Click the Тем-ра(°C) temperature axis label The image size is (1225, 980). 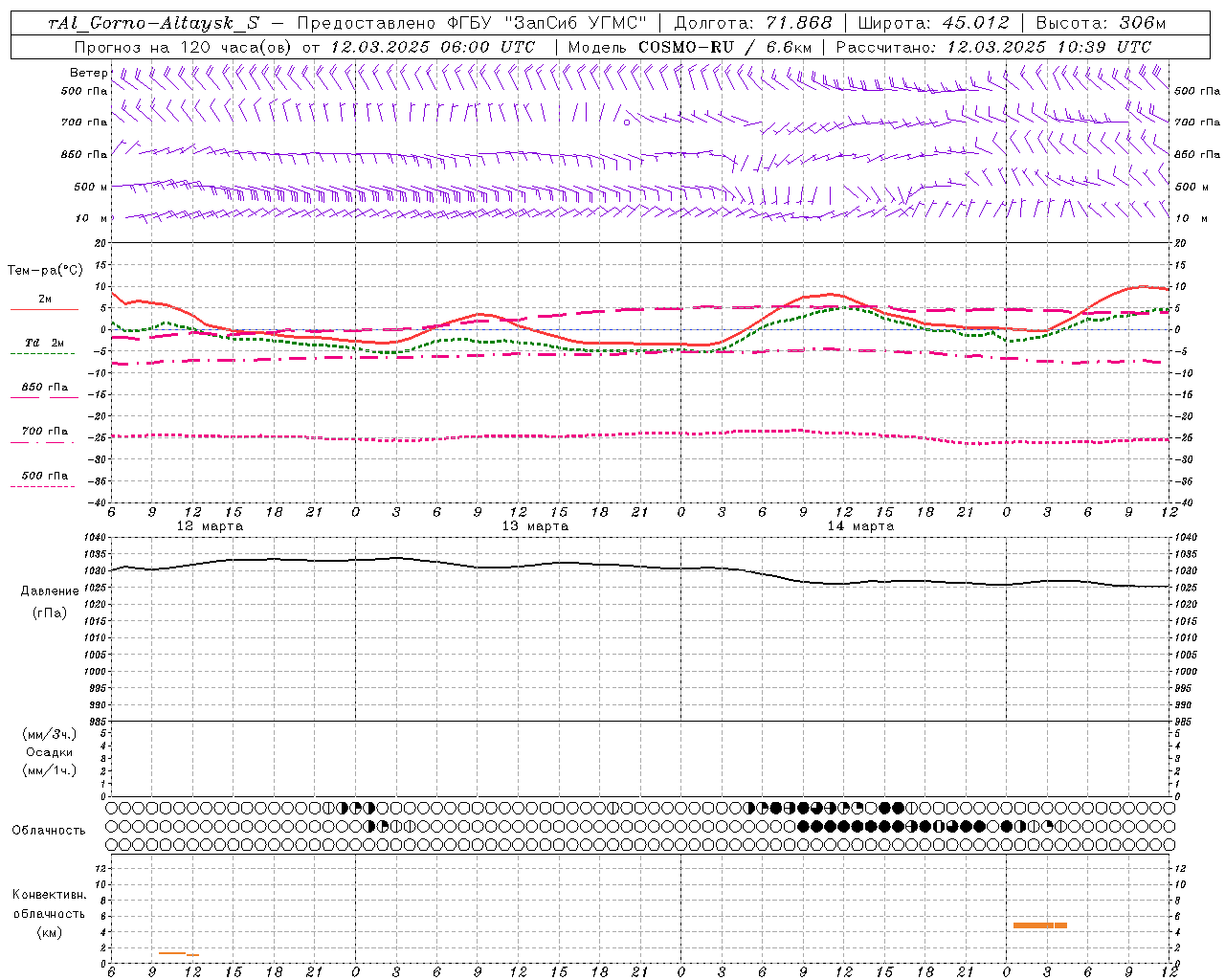45,271
